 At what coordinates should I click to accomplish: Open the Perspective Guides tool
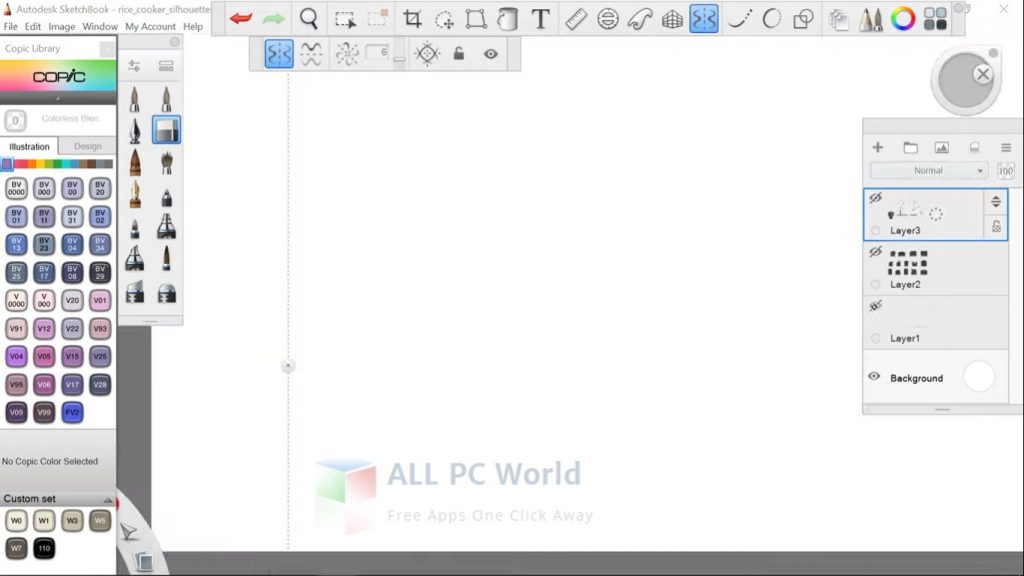pyautogui.click(x=672, y=20)
